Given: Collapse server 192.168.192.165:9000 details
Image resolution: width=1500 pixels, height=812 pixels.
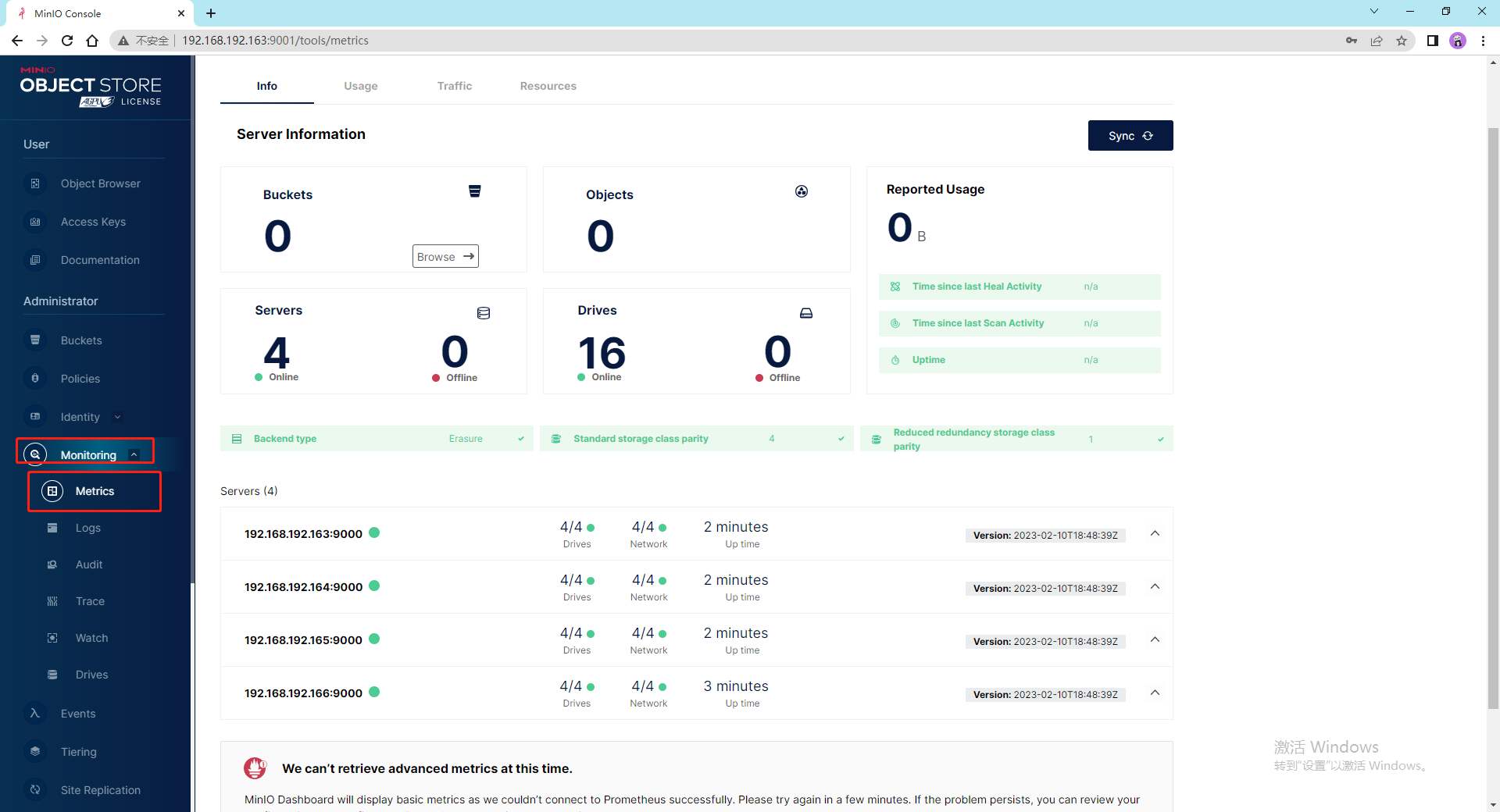Looking at the screenshot, I should point(1155,639).
